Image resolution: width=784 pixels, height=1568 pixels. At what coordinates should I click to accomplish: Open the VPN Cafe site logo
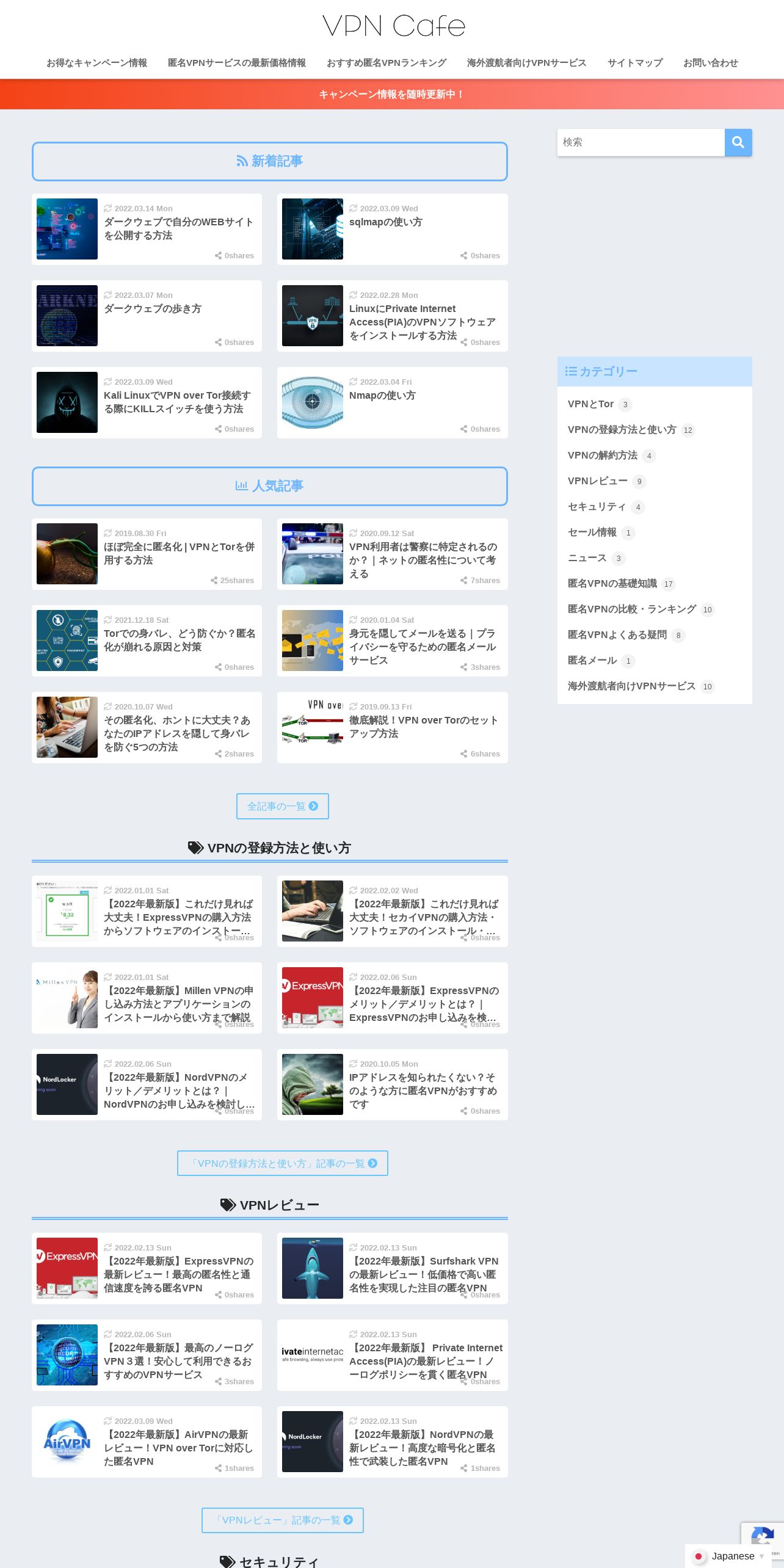[x=394, y=26]
